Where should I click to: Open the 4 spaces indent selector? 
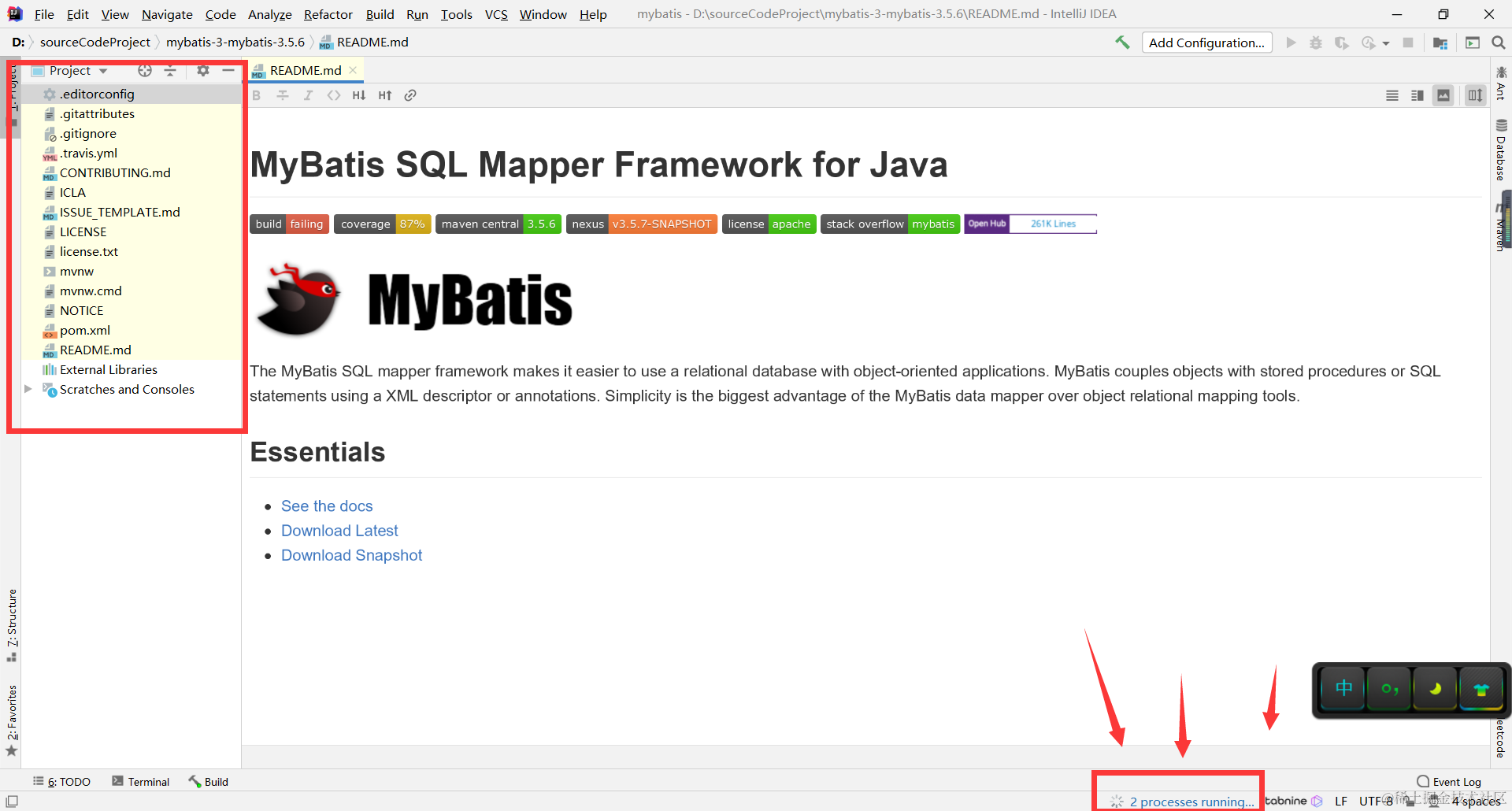[1476, 802]
